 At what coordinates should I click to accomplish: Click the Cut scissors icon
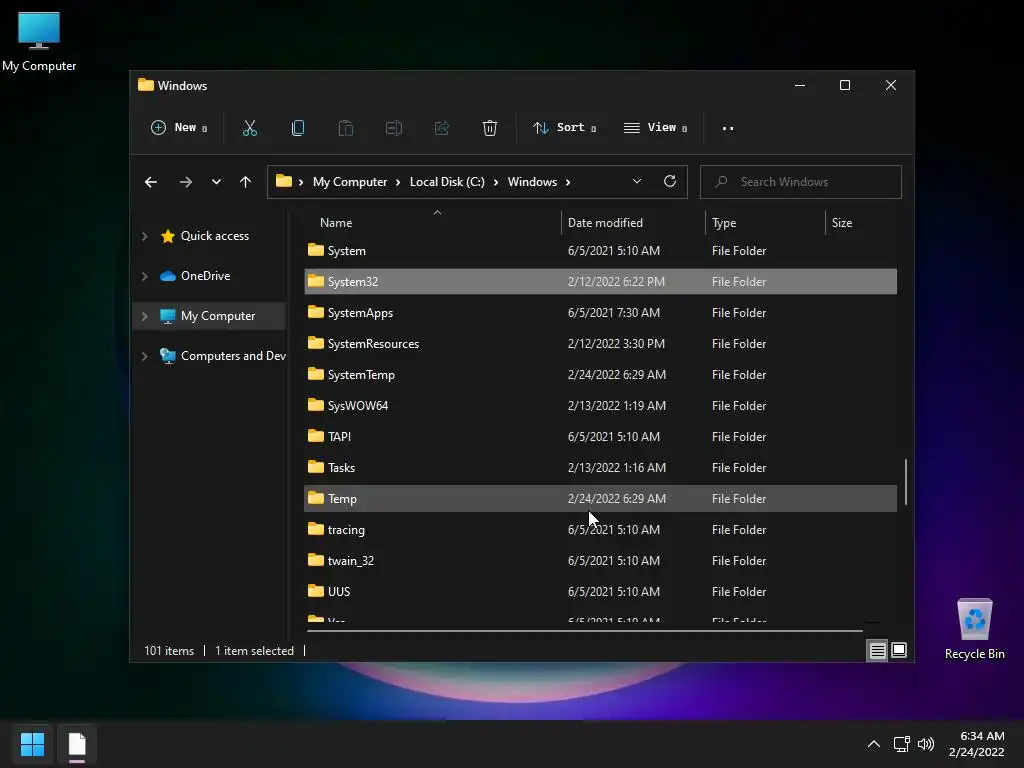coord(249,128)
